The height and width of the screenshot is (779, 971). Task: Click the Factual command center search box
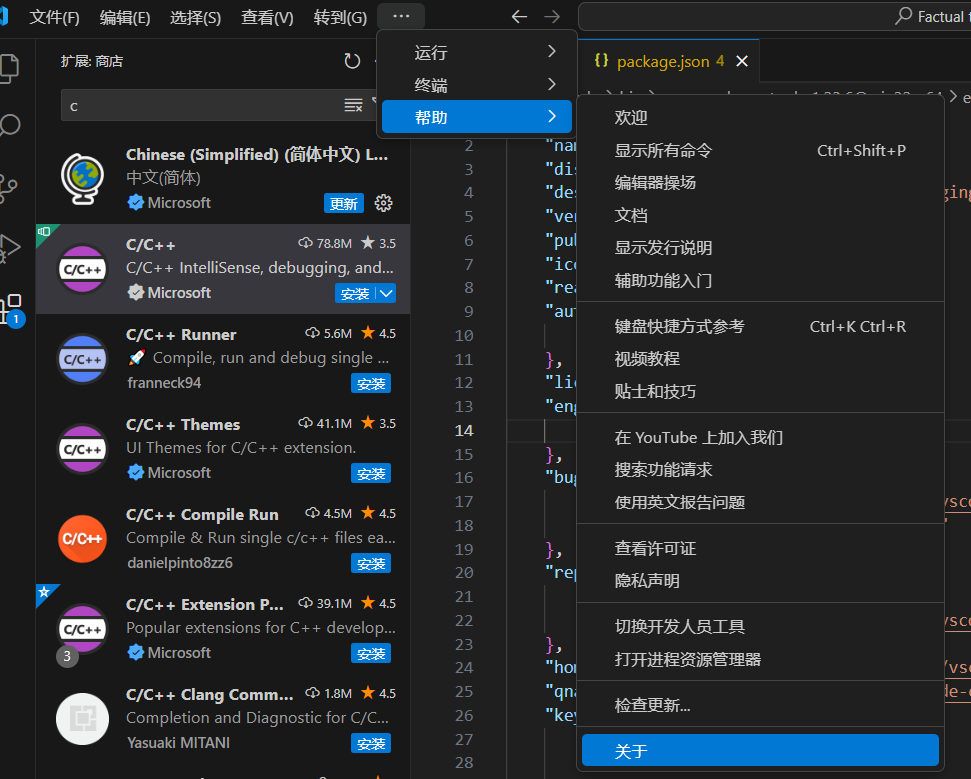774,17
